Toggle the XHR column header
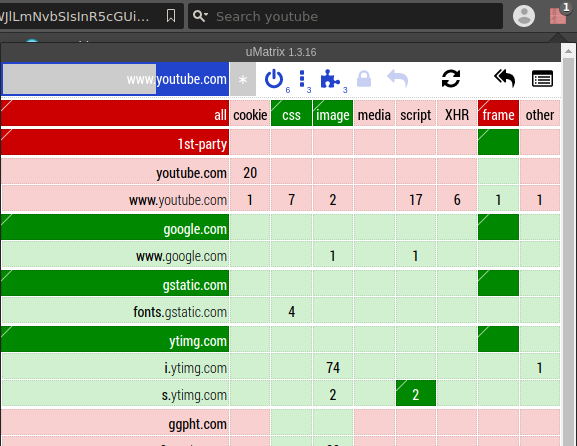577x446 pixels. [457, 113]
